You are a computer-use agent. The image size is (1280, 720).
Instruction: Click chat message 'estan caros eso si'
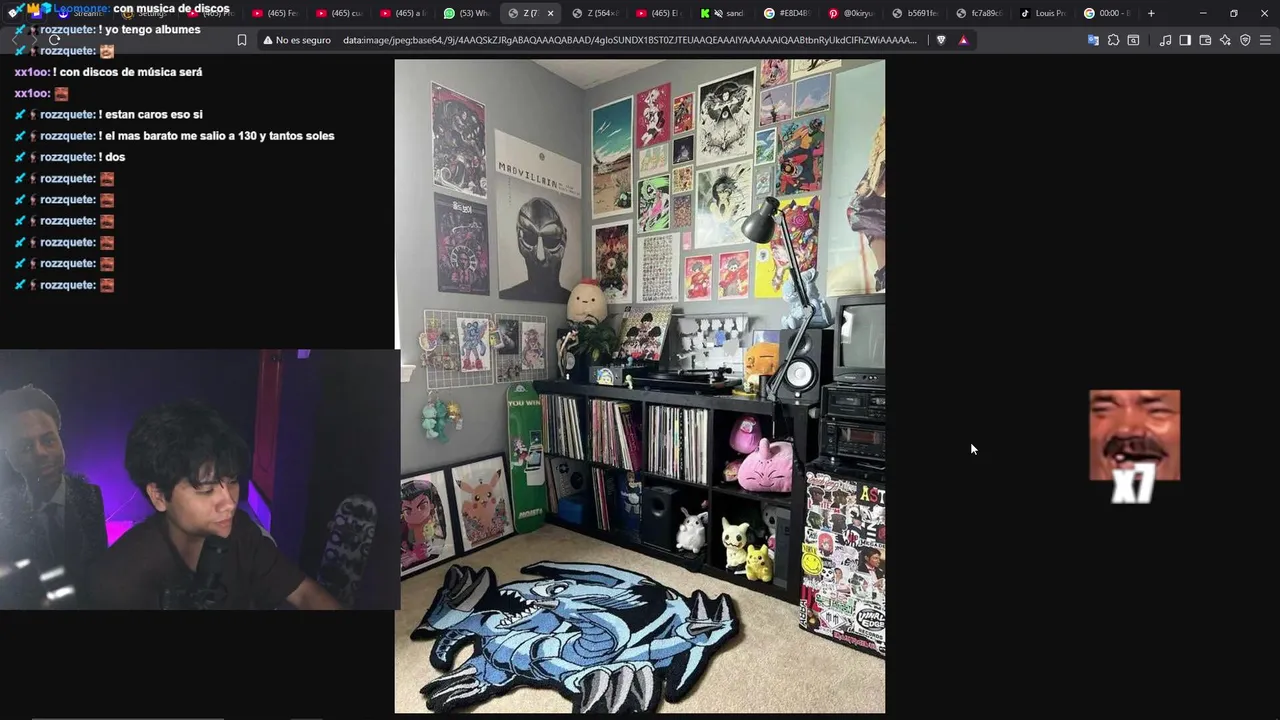pos(152,114)
